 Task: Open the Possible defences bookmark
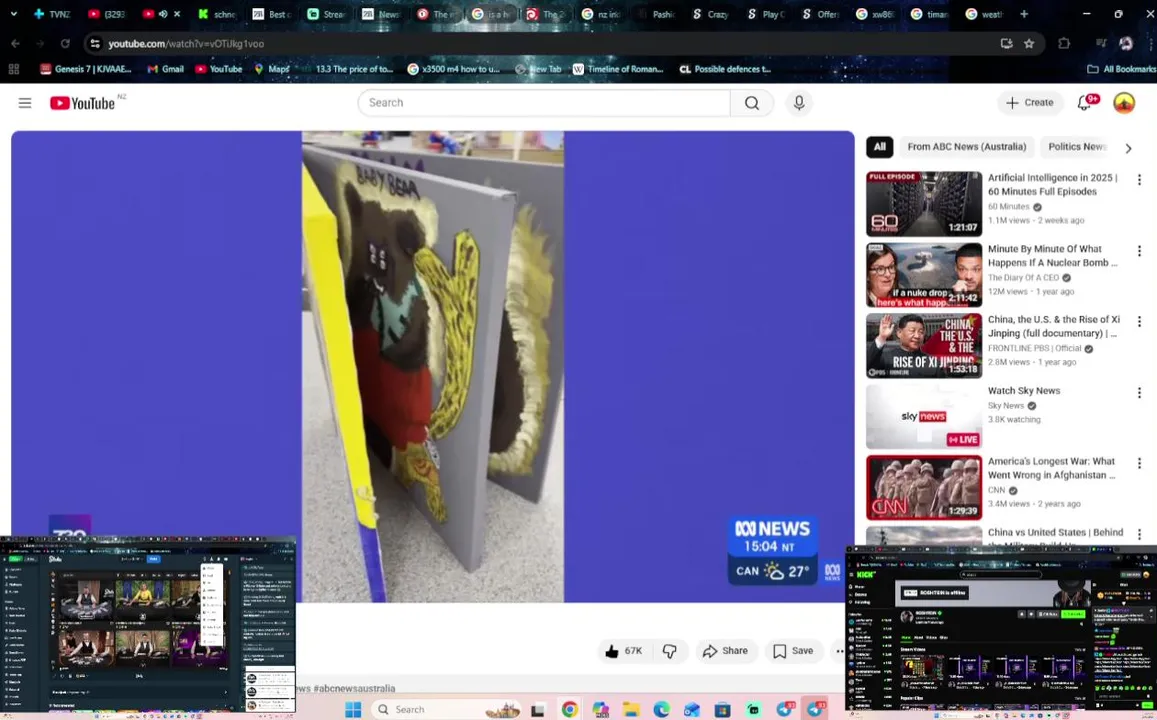[725, 69]
